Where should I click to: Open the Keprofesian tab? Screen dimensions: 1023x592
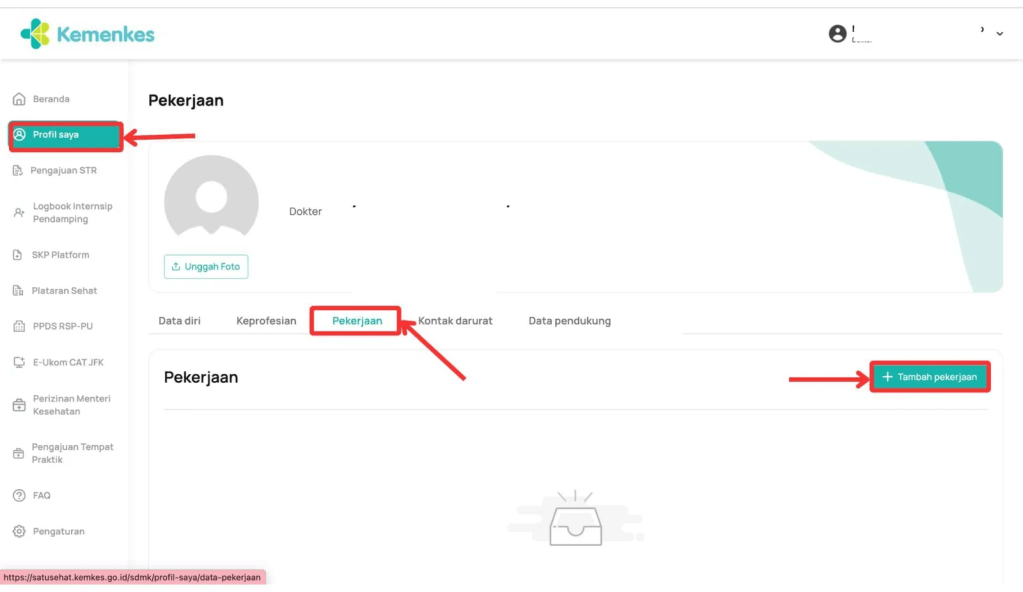pos(266,321)
